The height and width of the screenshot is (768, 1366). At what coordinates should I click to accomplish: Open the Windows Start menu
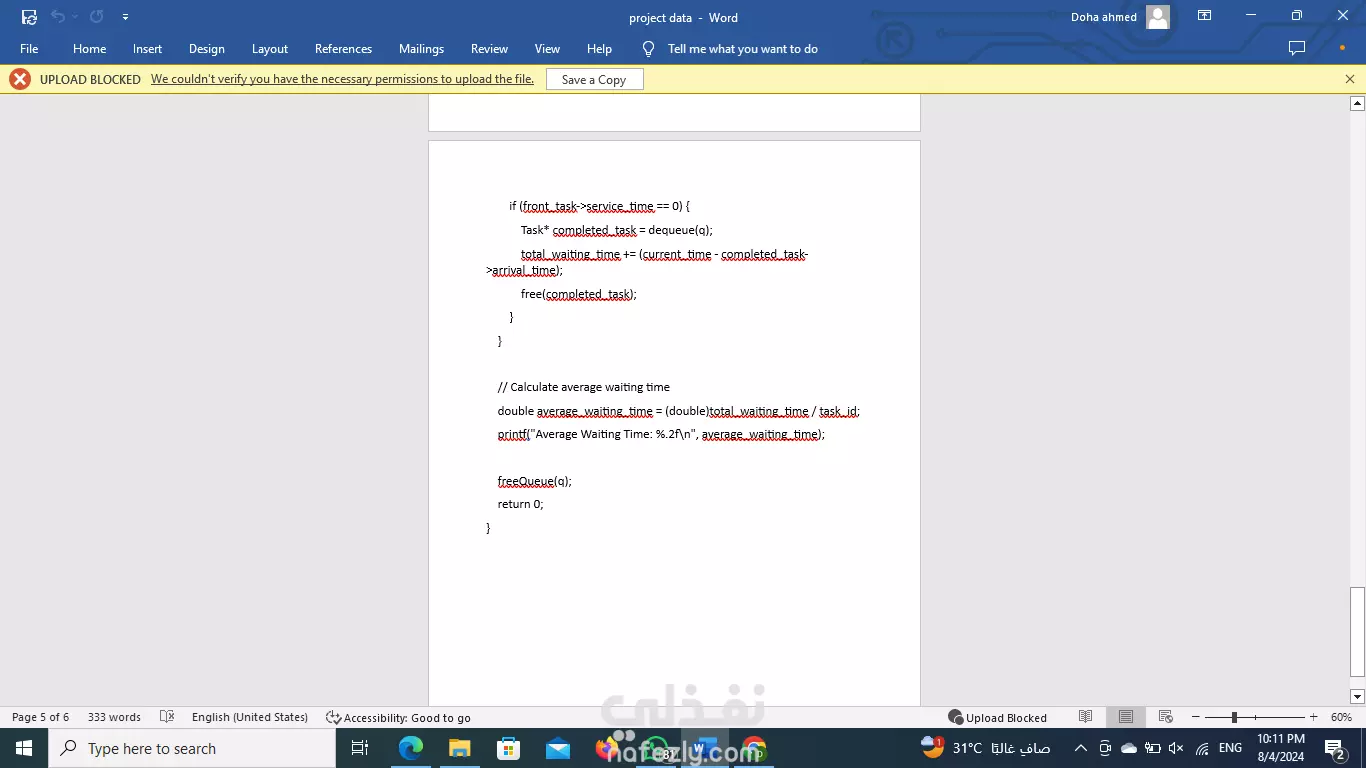point(23,748)
